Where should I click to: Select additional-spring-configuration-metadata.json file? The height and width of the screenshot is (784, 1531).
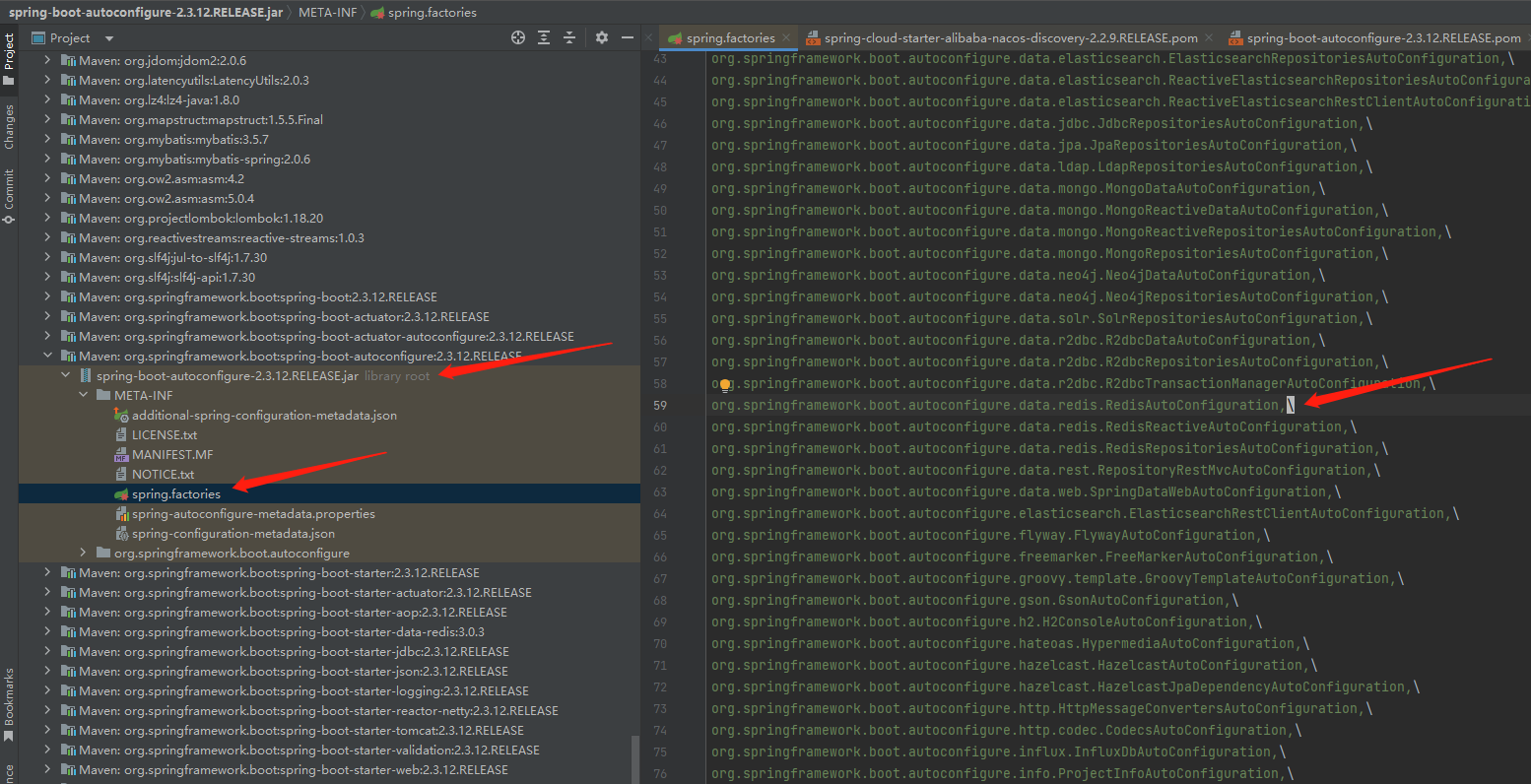pos(264,415)
